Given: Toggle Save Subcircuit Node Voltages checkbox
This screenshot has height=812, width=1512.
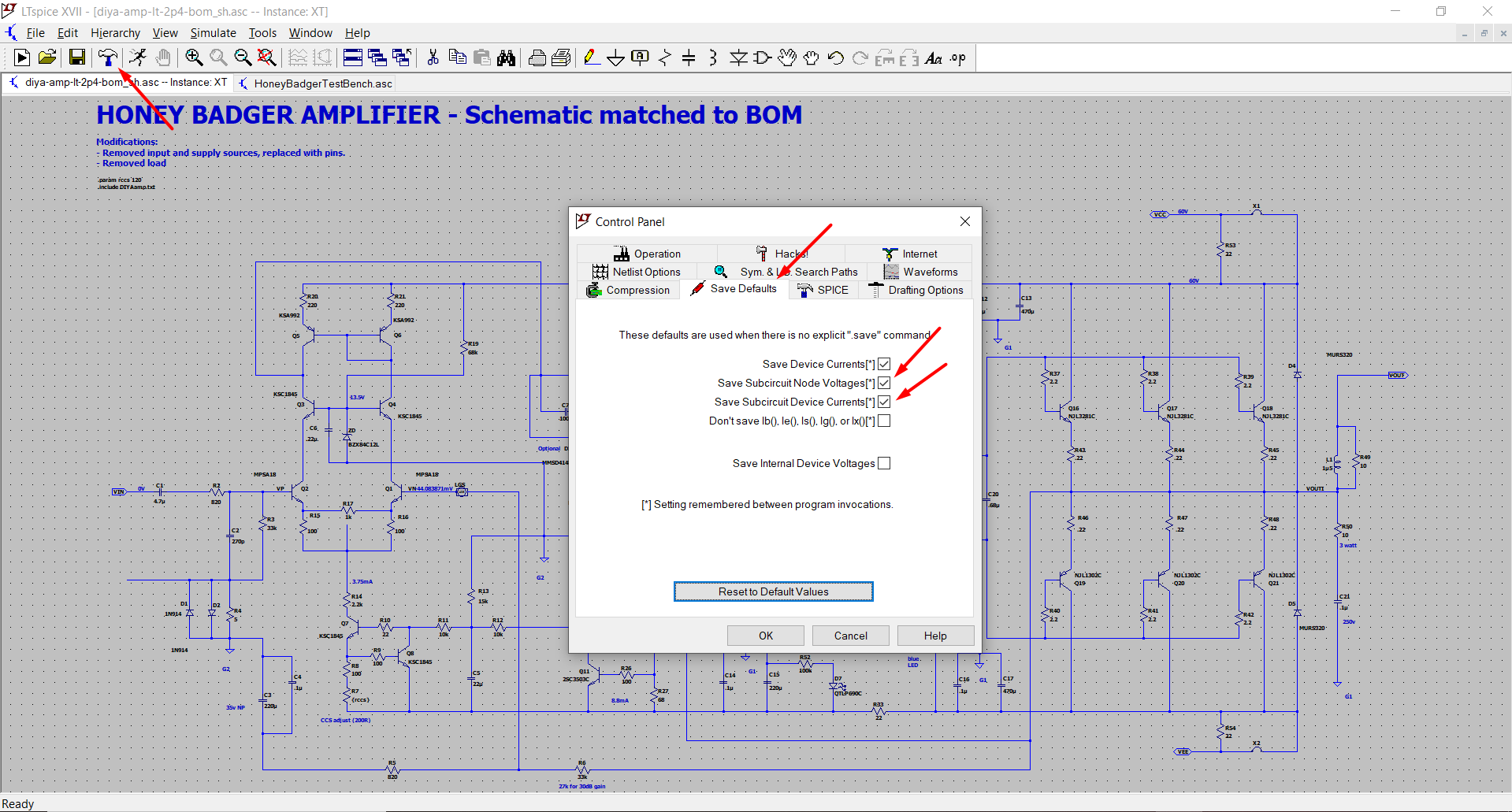Looking at the screenshot, I should 884,383.
